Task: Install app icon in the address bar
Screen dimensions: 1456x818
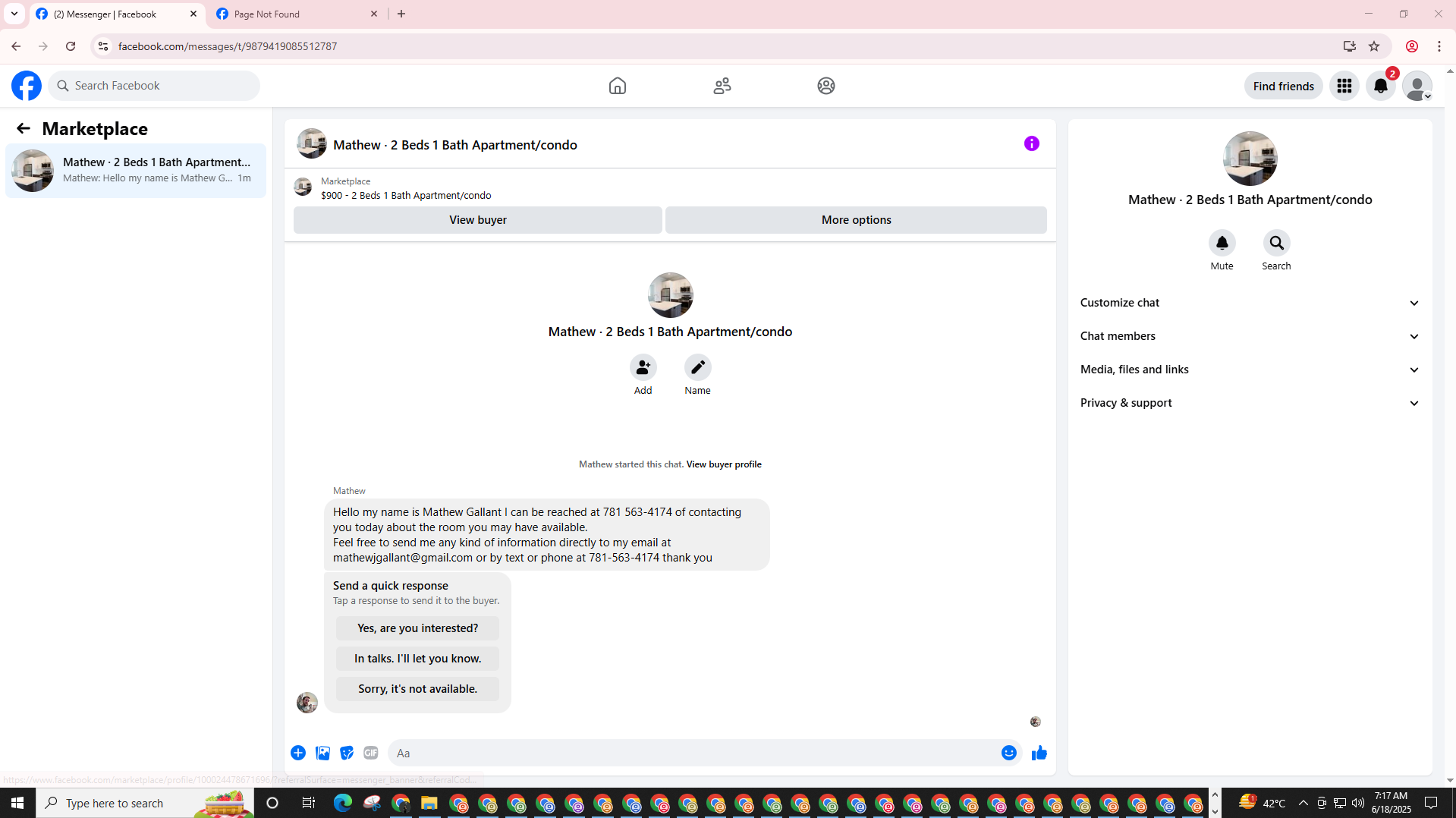Action: (1350, 46)
